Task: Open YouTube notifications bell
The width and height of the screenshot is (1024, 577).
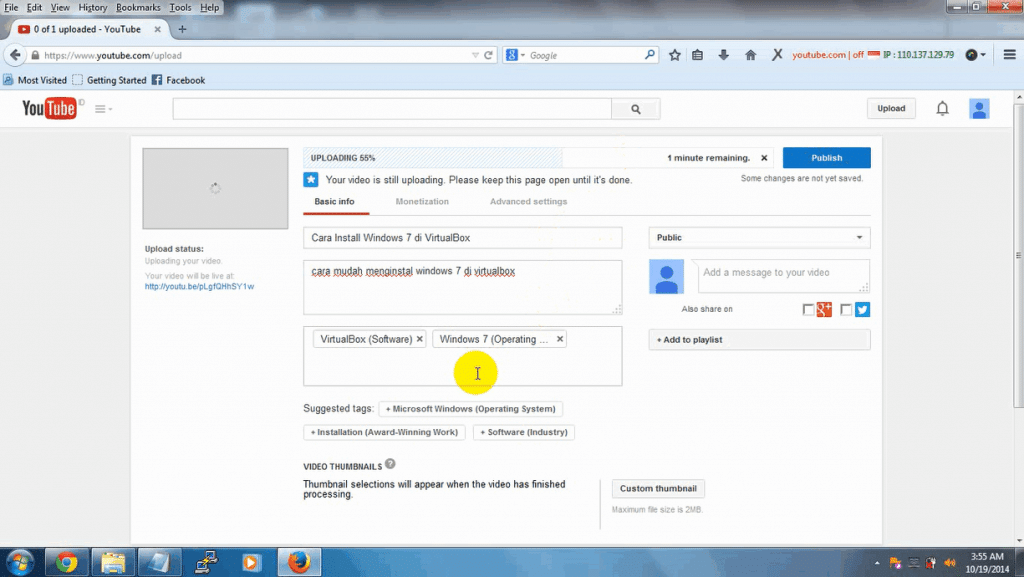Action: pyautogui.click(x=942, y=108)
